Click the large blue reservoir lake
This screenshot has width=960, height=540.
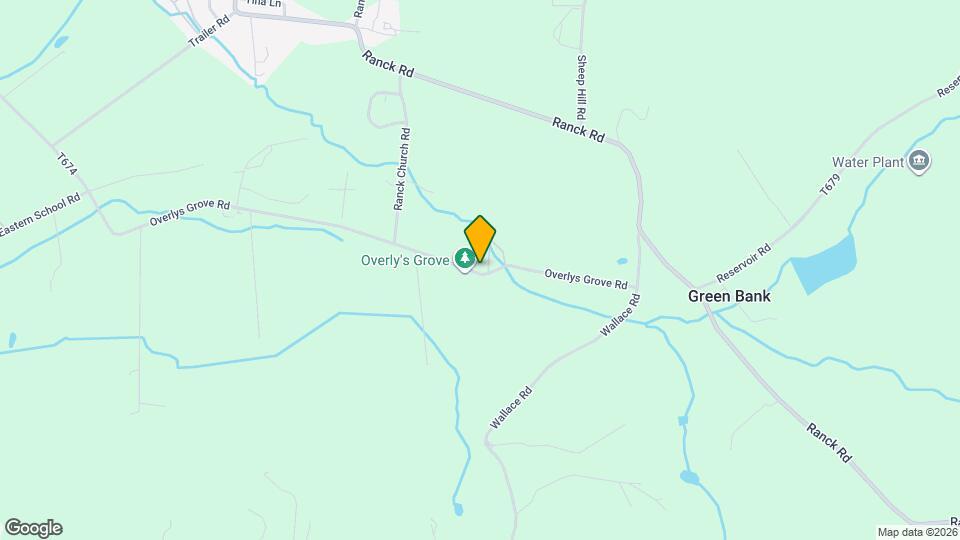click(824, 263)
